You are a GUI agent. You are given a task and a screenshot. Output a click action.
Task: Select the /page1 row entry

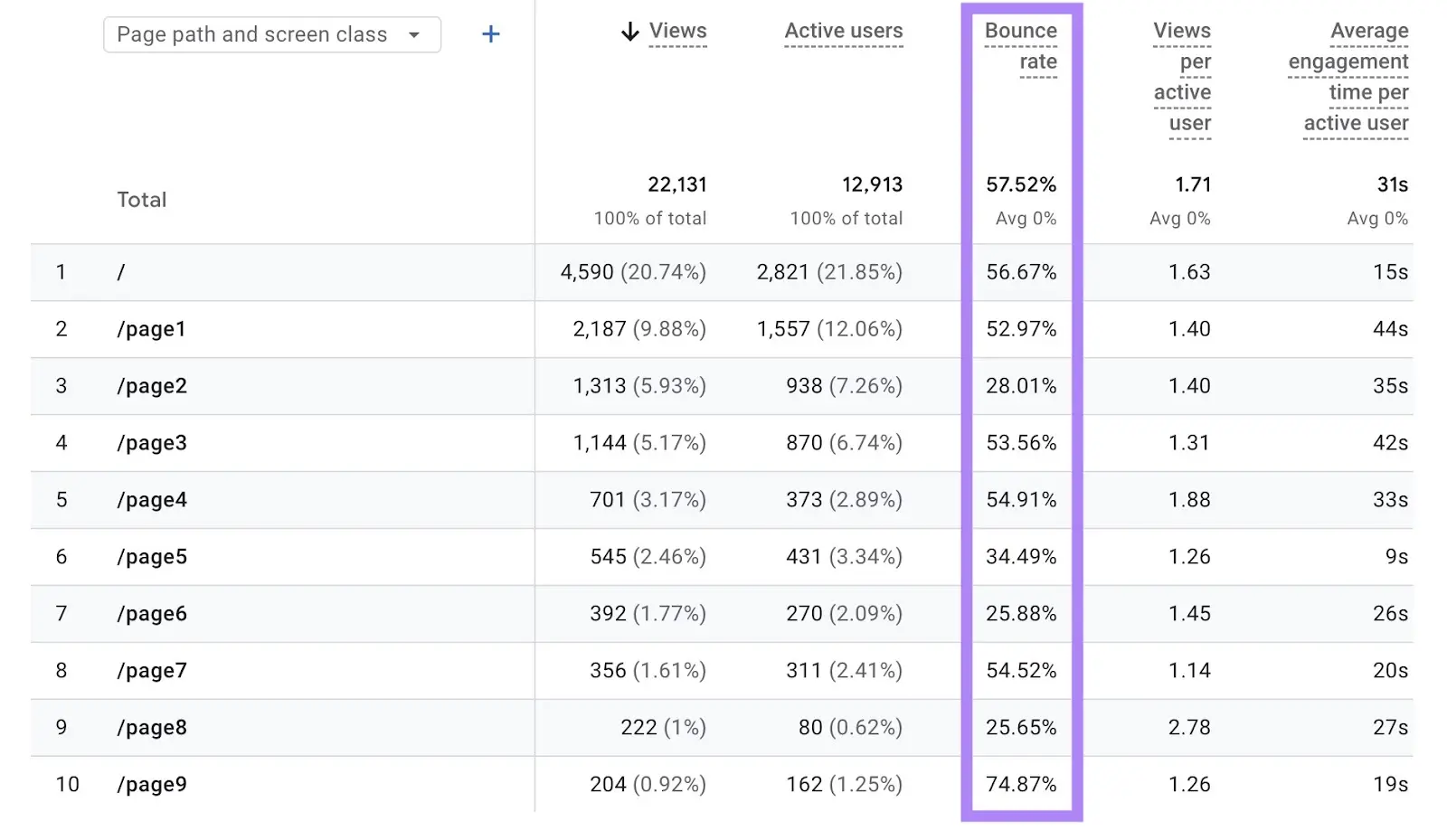point(151,329)
